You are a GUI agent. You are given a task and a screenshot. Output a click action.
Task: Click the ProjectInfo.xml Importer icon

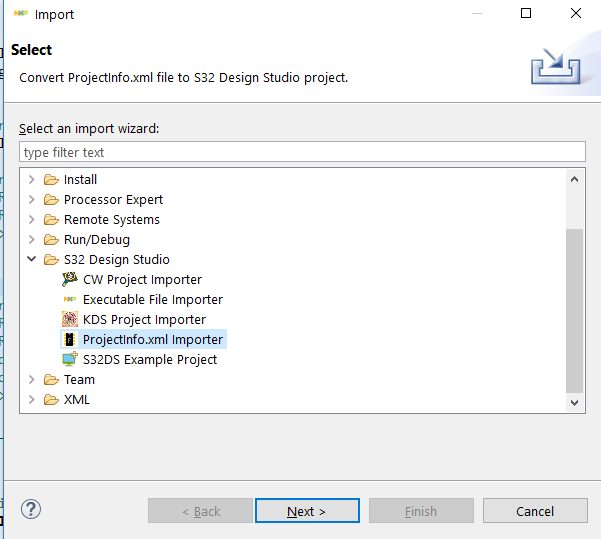pyautogui.click(x=70, y=340)
